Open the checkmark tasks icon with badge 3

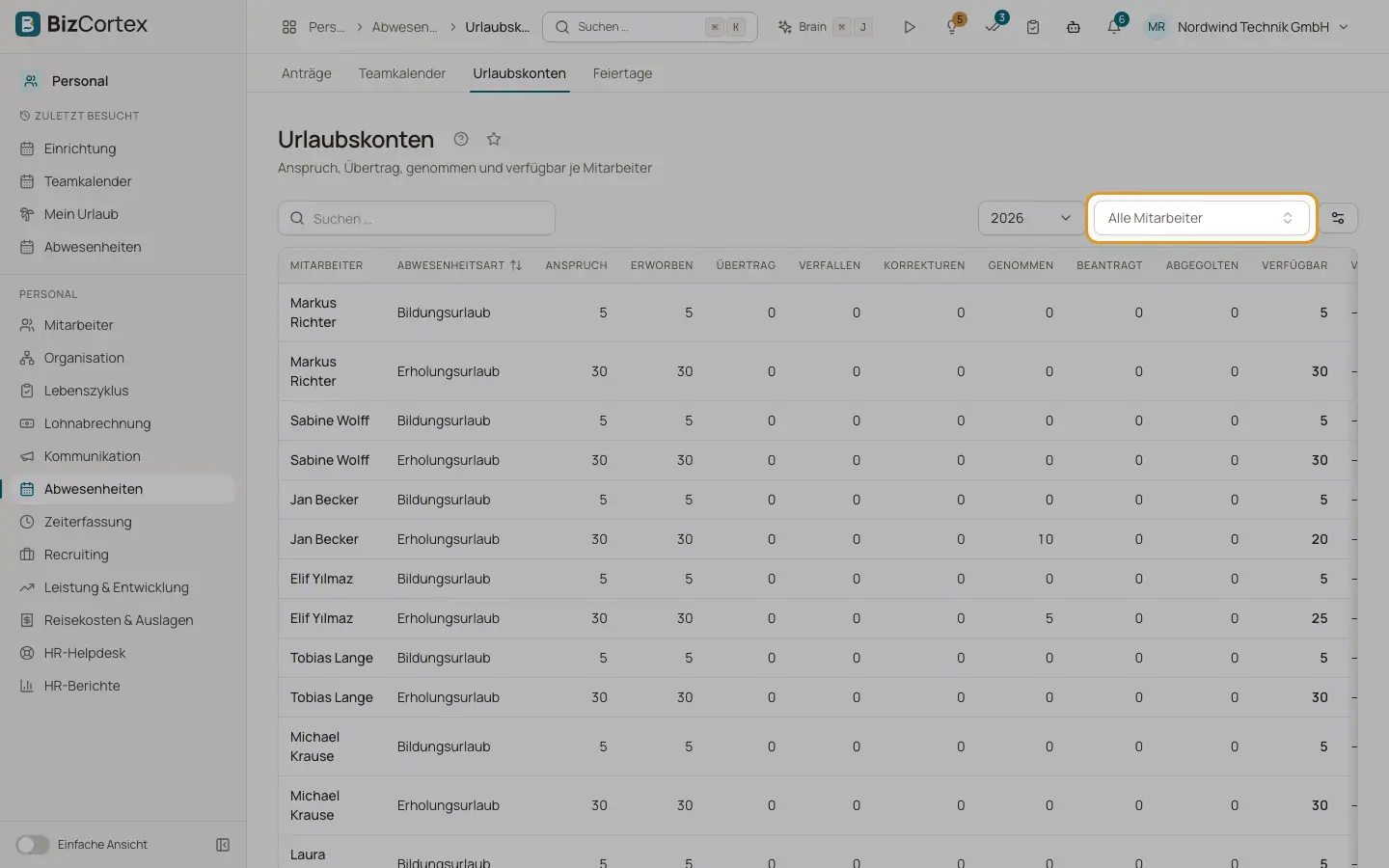tap(994, 27)
